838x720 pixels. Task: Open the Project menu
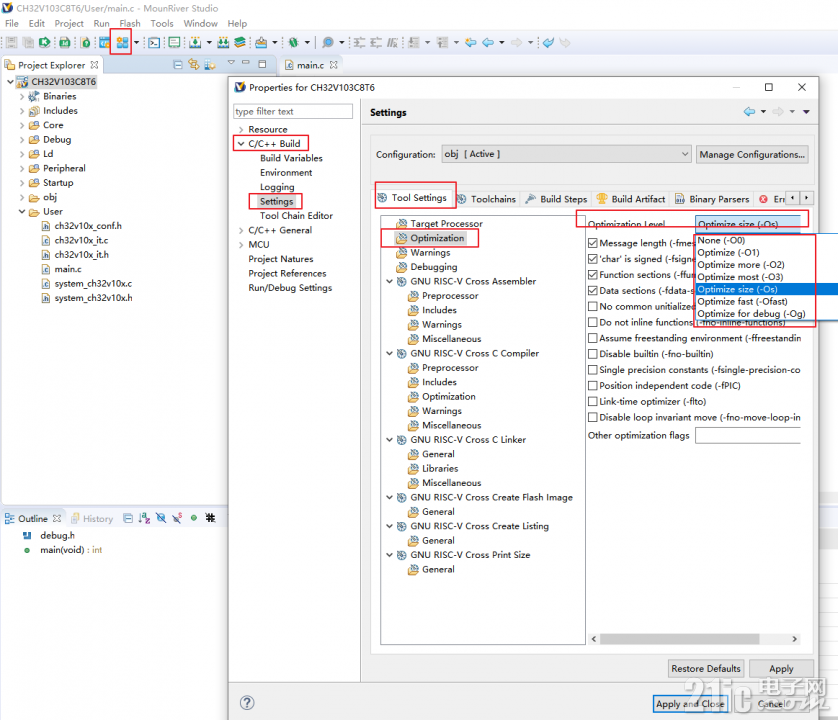[x=69, y=24]
